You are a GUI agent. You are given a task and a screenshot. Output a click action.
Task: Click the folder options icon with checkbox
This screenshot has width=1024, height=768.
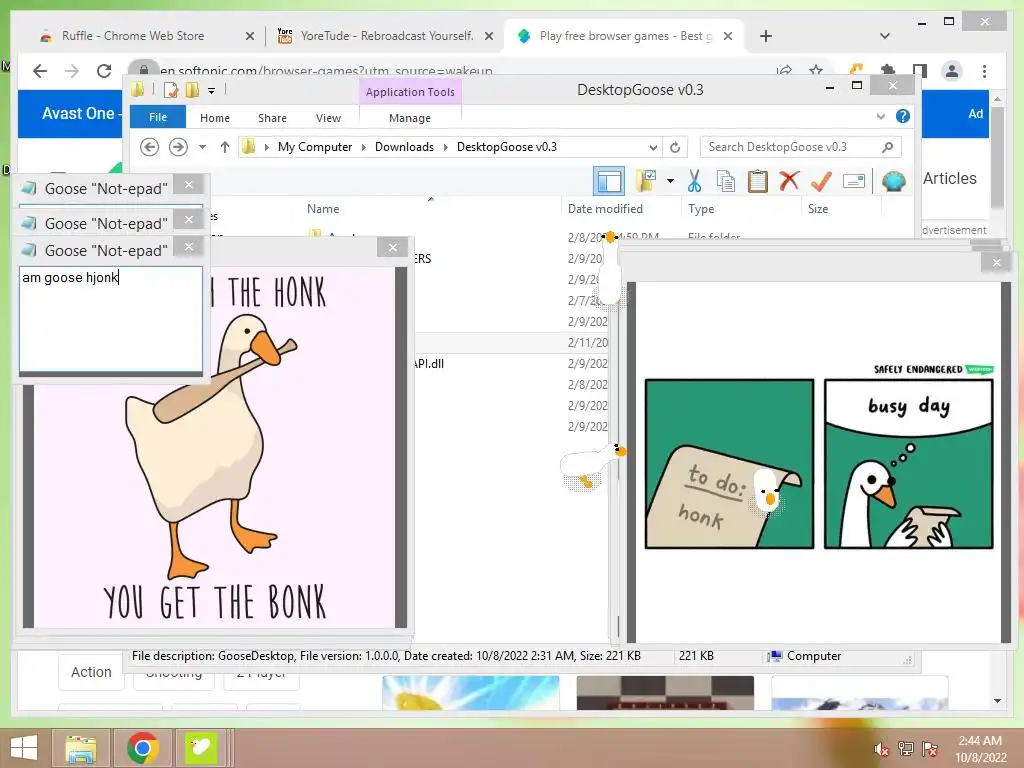646,181
